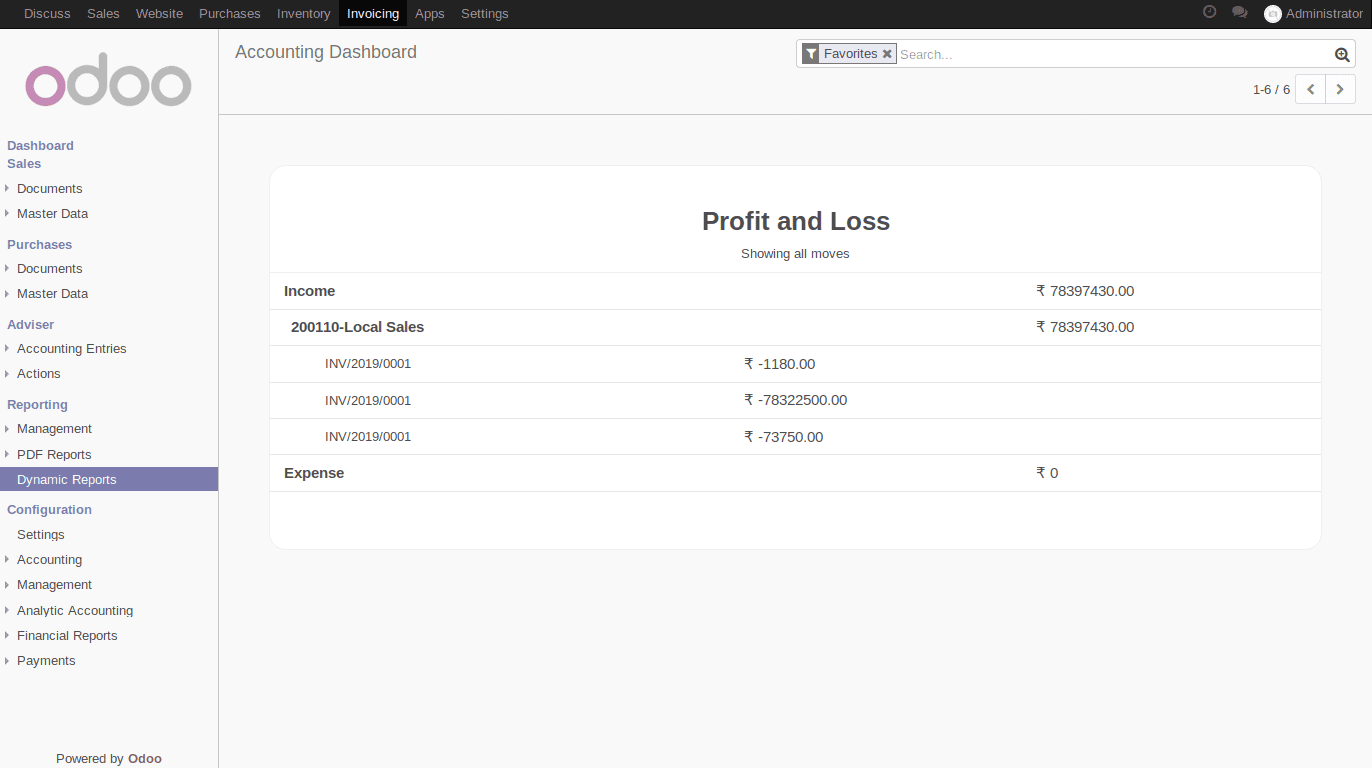
Task: Open the conversations chat icon
Action: click(1240, 13)
